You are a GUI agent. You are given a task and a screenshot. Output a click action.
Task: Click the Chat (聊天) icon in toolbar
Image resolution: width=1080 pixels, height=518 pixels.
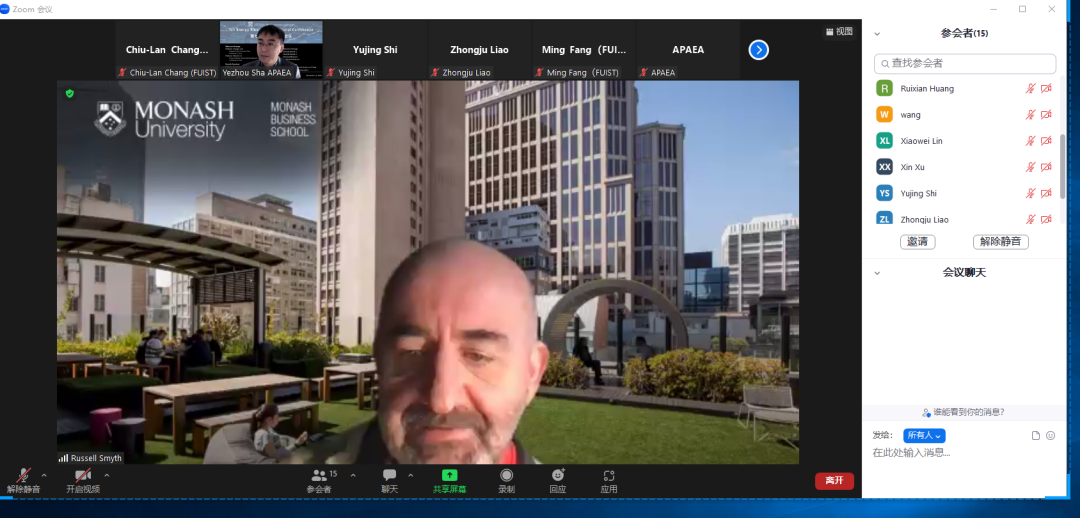tap(389, 476)
